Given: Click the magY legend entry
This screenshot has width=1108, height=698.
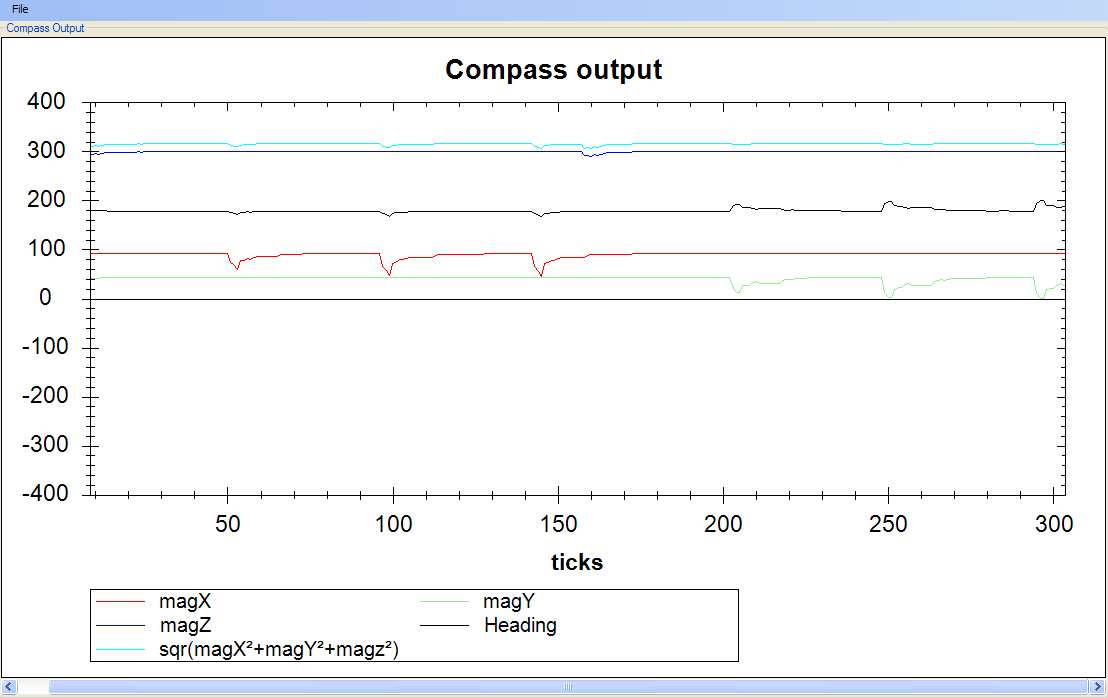Looking at the screenshot, I should click(509, 601).
